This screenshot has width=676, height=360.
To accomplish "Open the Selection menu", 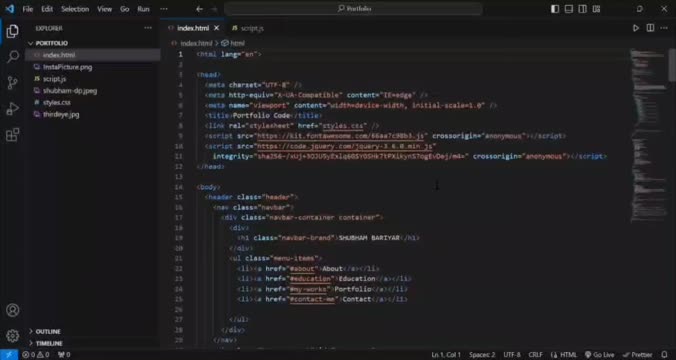I will click(75, 9).
